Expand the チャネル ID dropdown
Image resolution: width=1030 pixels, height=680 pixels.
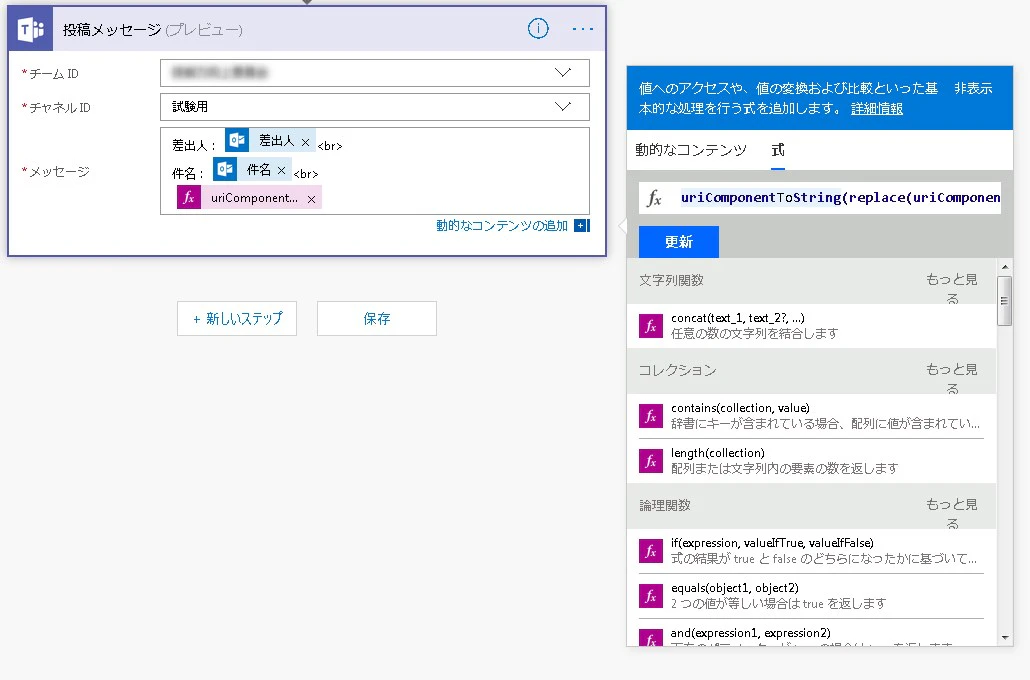coord(563,106)
